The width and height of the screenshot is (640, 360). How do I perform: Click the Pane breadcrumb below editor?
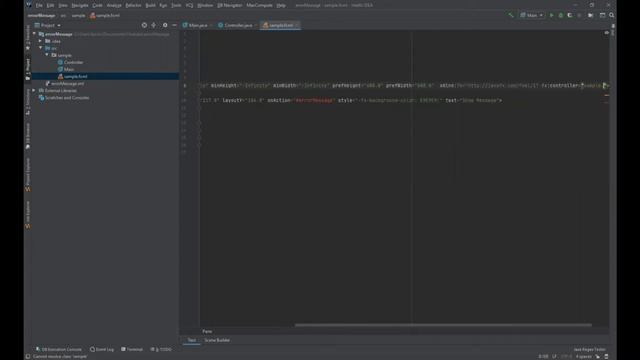(207, 331)
